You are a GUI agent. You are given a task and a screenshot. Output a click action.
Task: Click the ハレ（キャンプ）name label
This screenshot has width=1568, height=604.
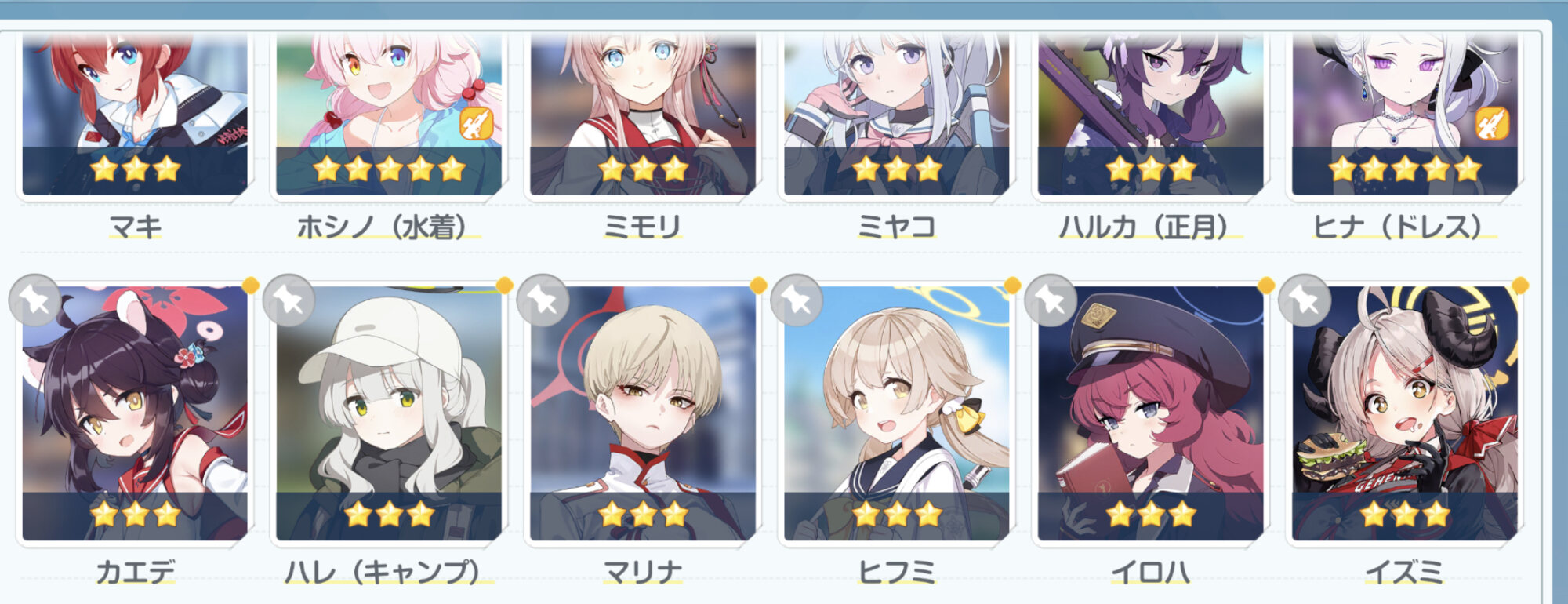pyautogui.click(x=389, y=572)
